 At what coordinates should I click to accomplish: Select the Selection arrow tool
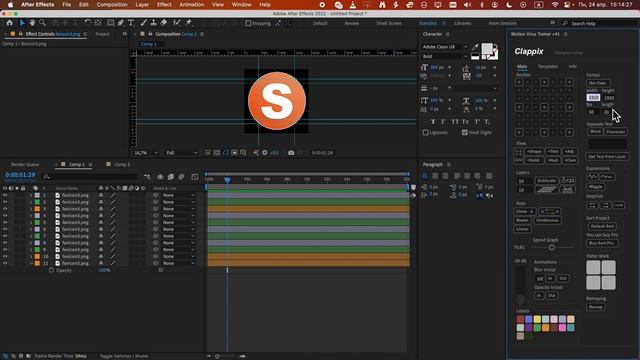point(22,23)
